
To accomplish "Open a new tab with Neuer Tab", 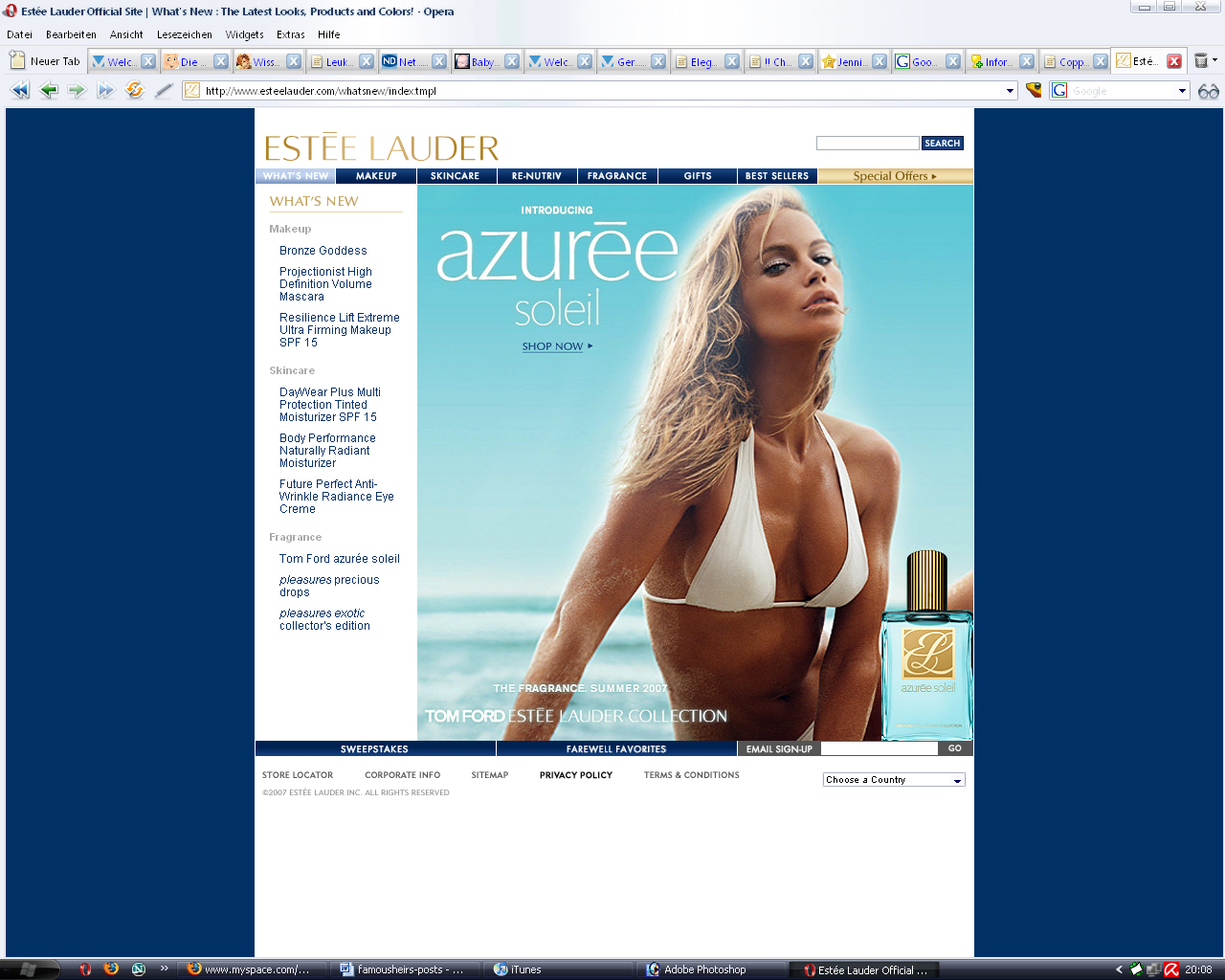I will click(45, 61).
